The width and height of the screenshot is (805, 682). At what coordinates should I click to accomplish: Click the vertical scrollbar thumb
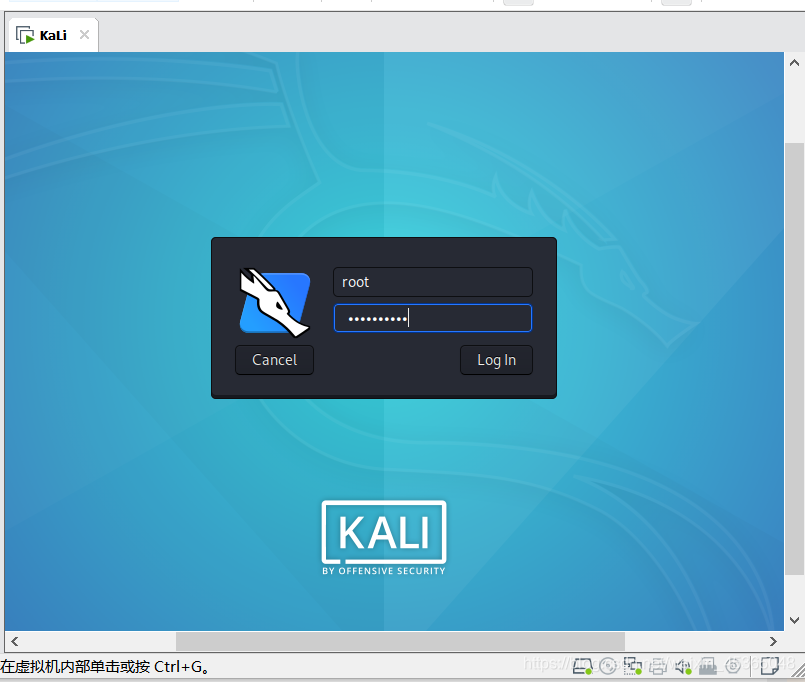pos(794,359)
